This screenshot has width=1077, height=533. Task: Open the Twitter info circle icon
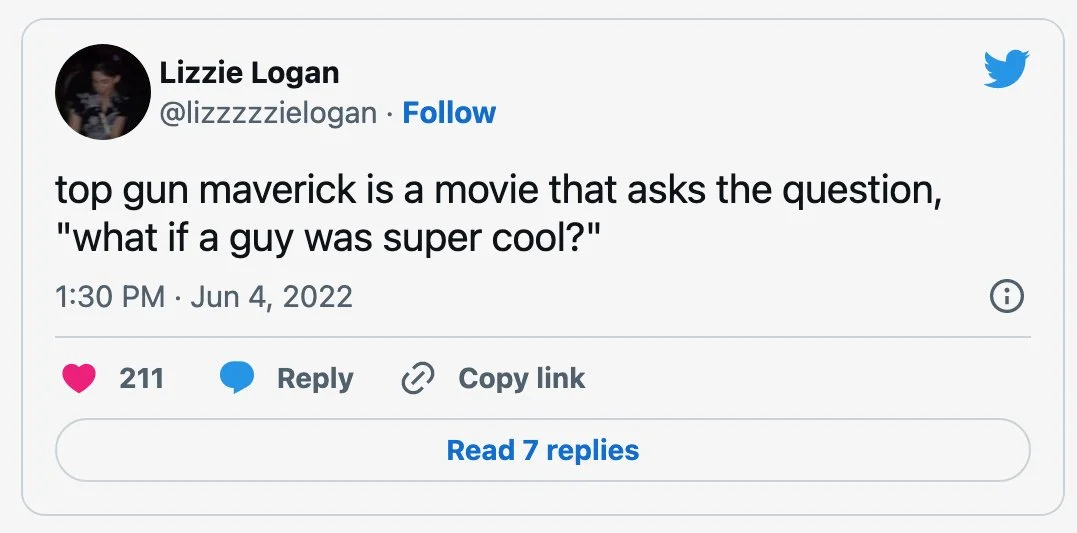(x=1006, y=297)
